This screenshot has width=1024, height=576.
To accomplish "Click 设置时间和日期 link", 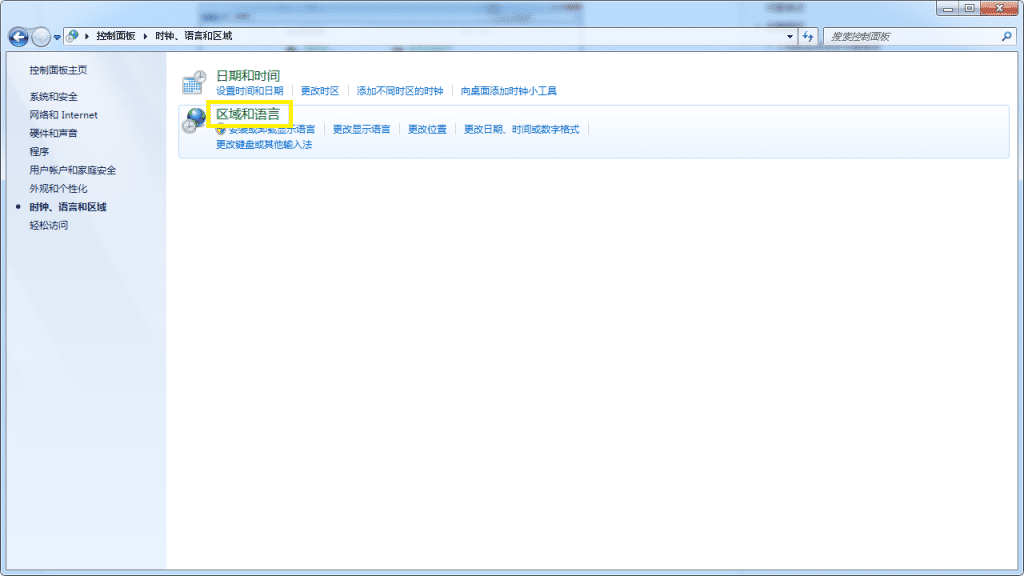I will (249, 91).
